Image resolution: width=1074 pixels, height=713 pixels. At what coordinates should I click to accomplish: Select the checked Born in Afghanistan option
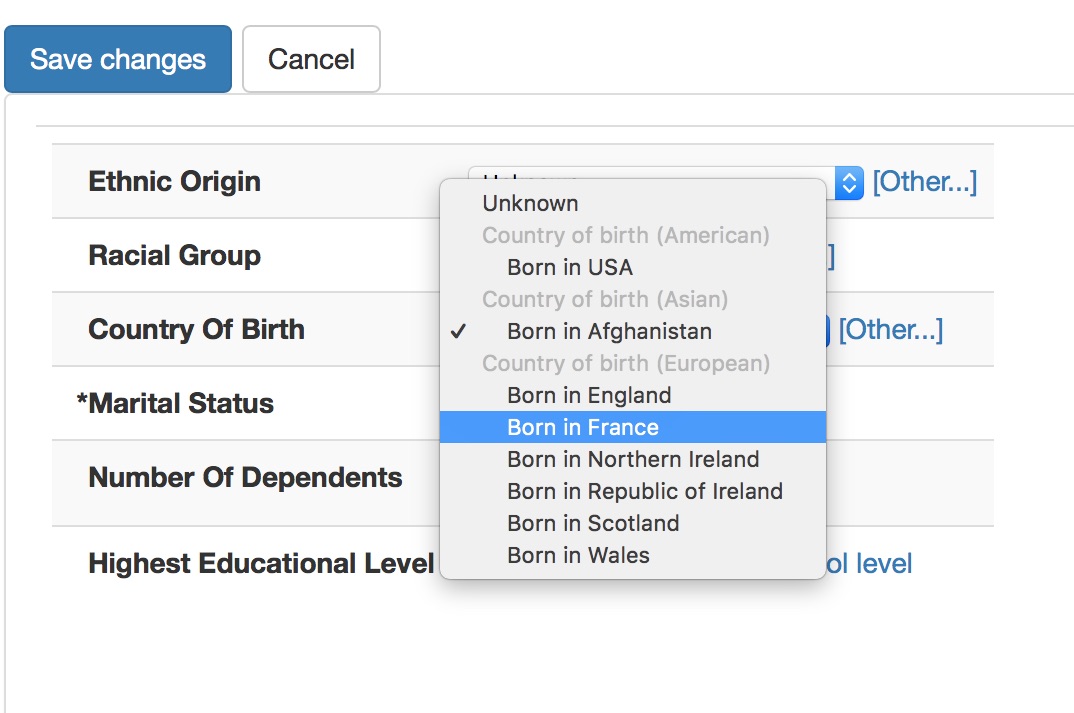point(609,331)
